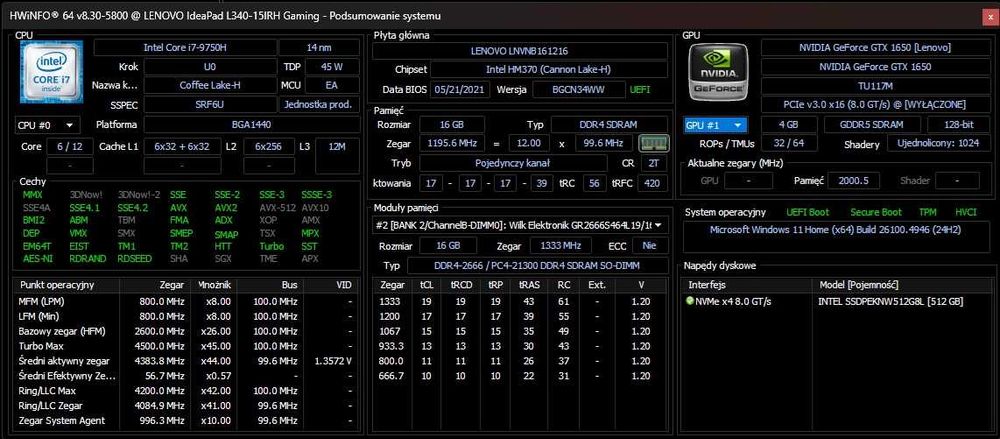Screen dimensions: 1000x439
Task: Click the tCL column header
Action: 425,285
